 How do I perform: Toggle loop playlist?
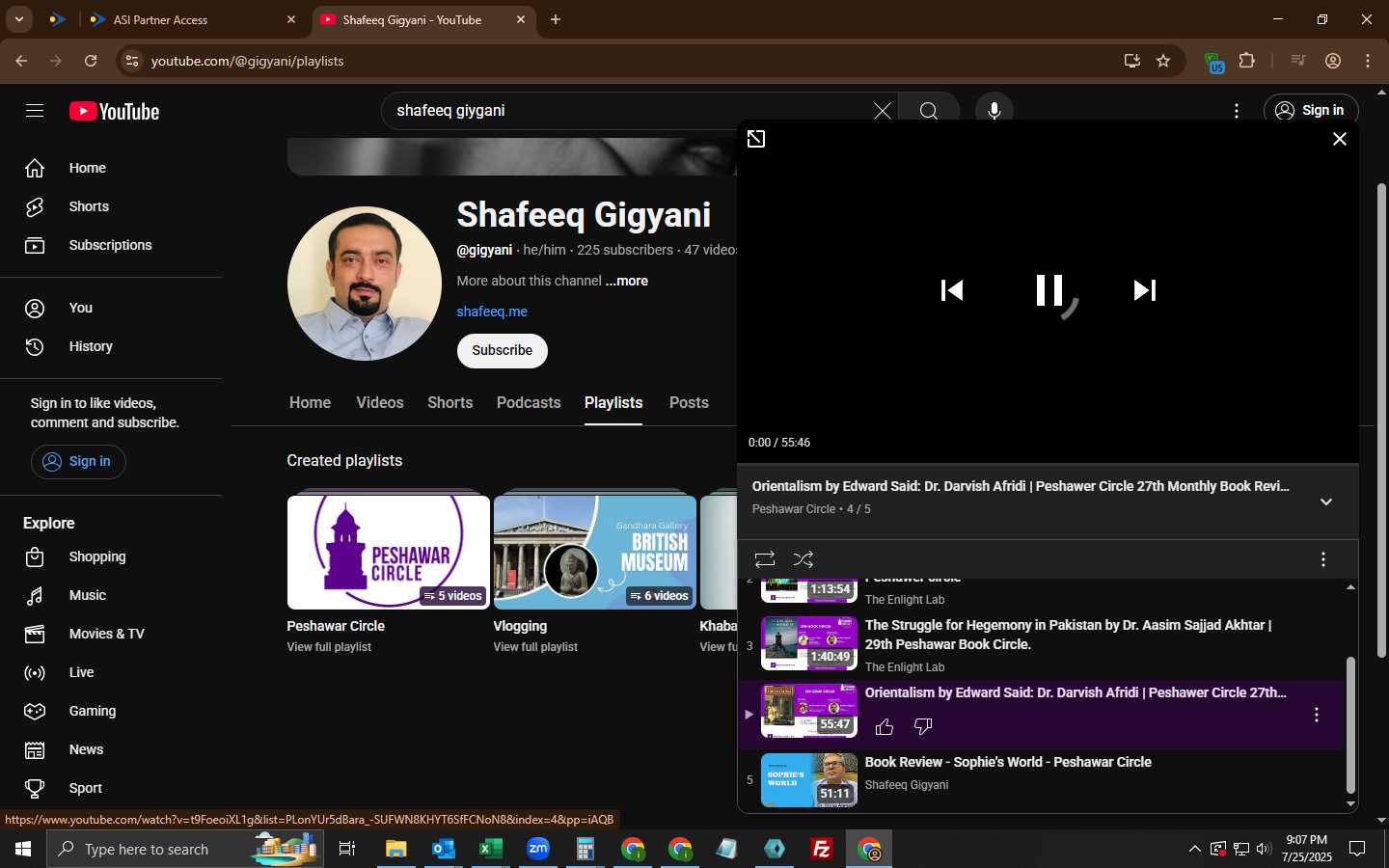coord(765,559)
